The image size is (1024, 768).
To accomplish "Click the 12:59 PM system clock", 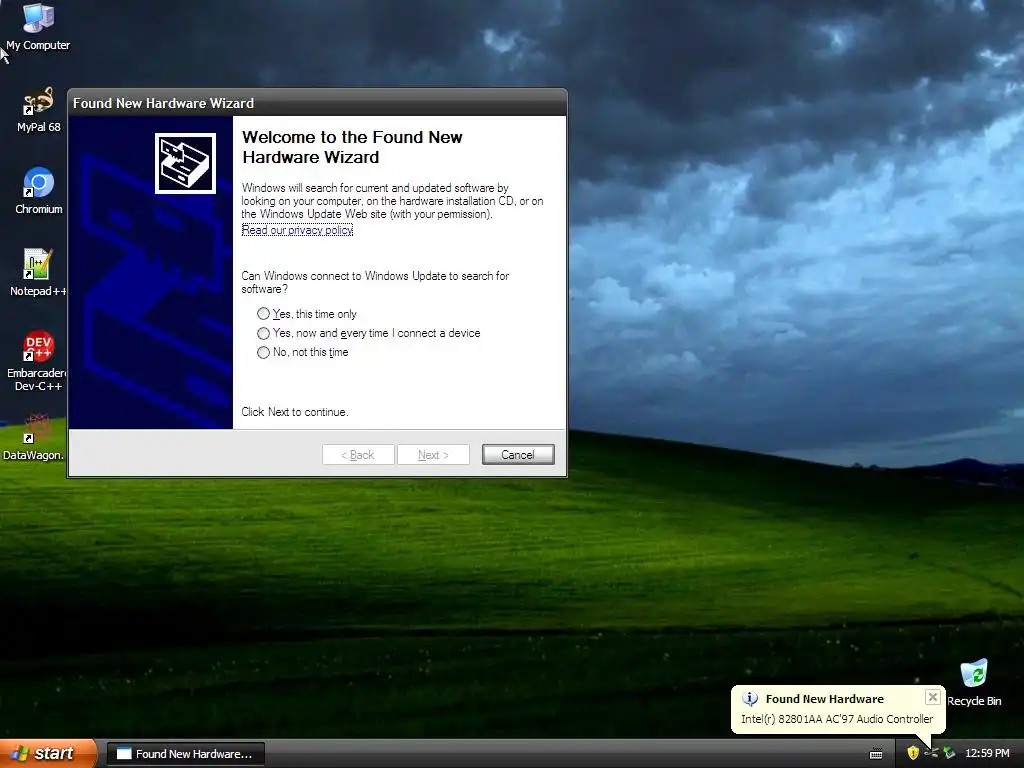I will point(987,753).
